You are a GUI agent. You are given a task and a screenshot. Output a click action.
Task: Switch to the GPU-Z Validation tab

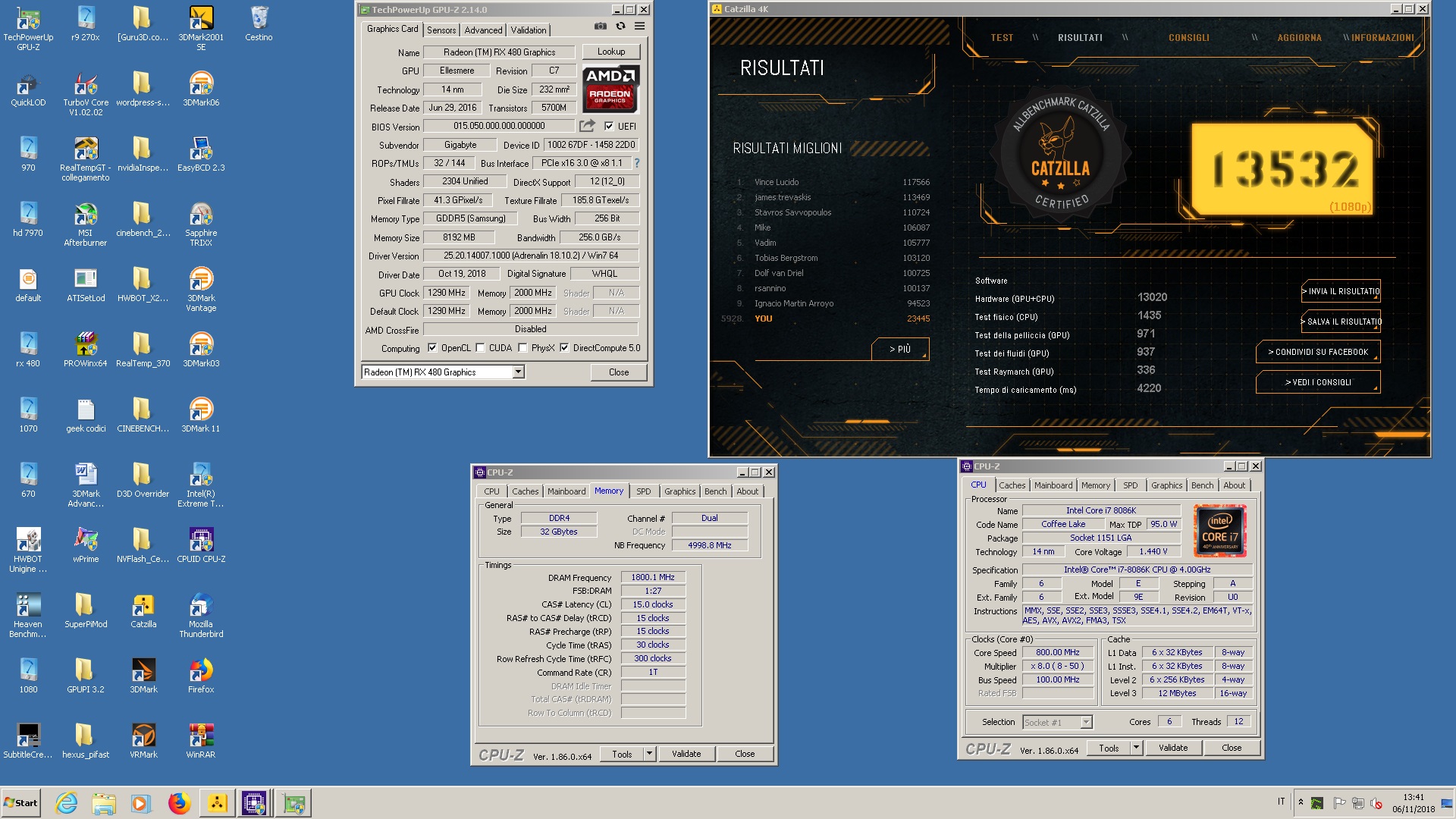click(x=529, y=30)
